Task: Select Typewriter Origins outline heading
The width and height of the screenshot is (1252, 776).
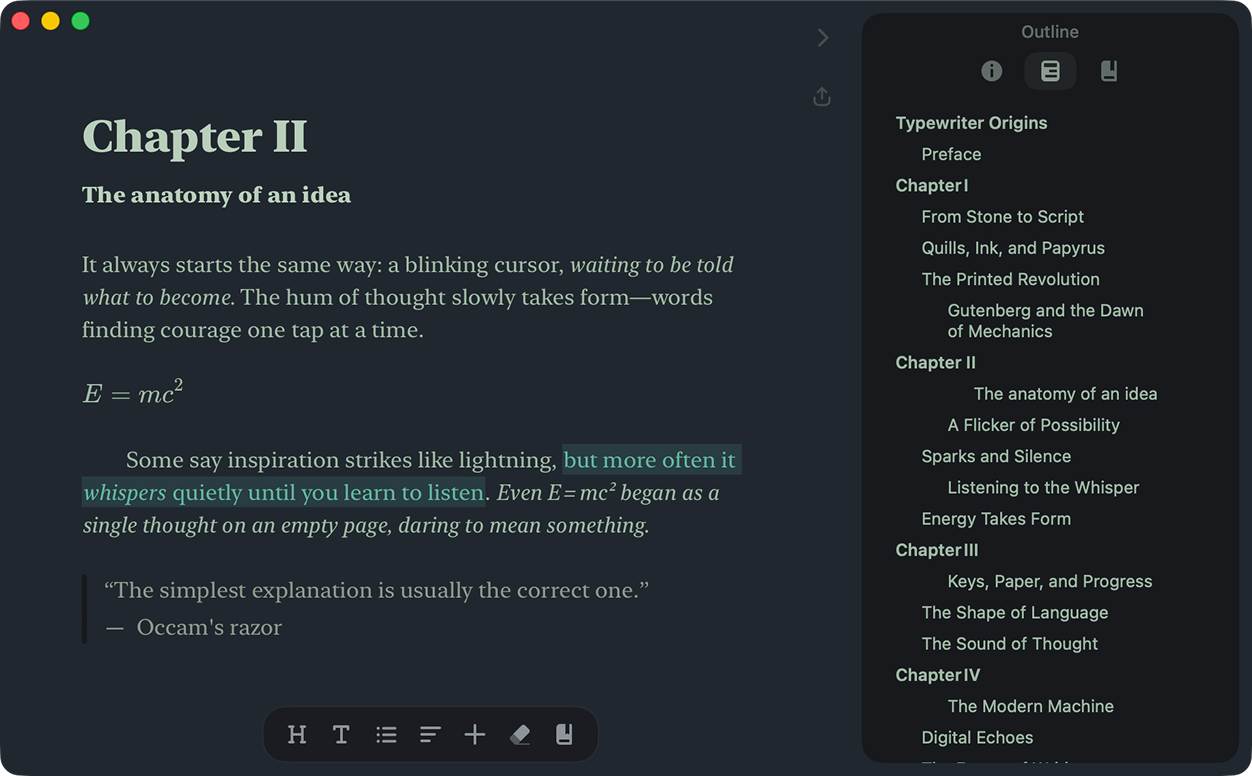Action: coord(971,123)
